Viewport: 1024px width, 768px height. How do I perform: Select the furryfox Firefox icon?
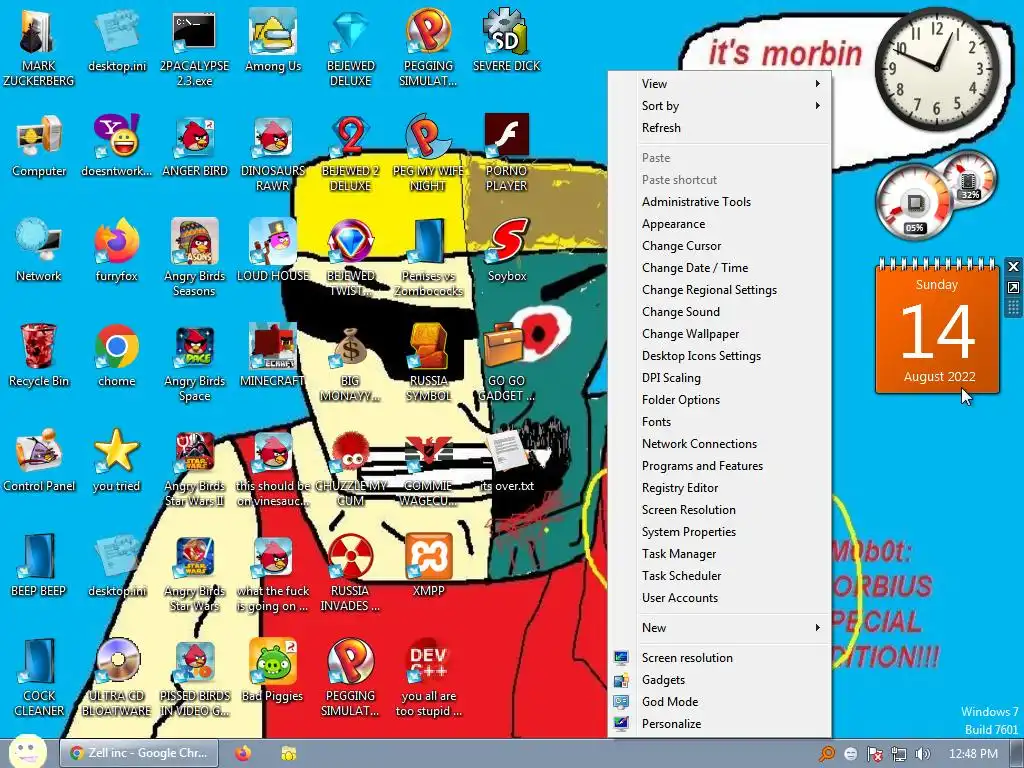click(x=117, y=251)
